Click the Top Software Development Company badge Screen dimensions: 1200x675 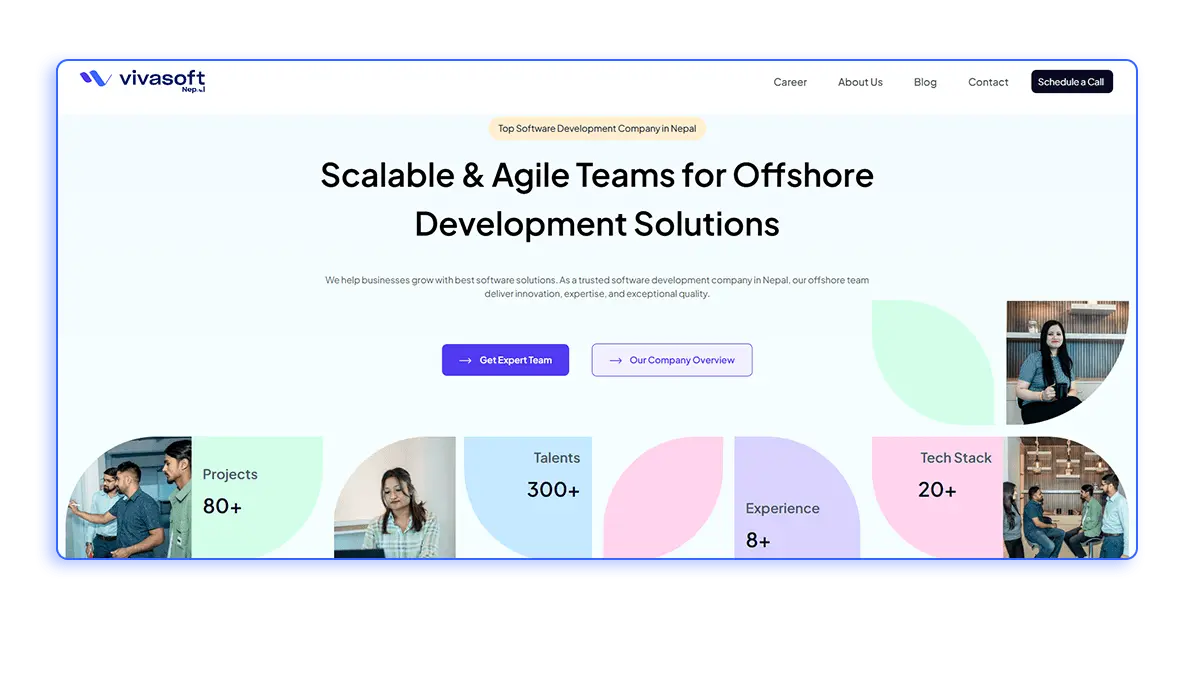coord(596,128)
